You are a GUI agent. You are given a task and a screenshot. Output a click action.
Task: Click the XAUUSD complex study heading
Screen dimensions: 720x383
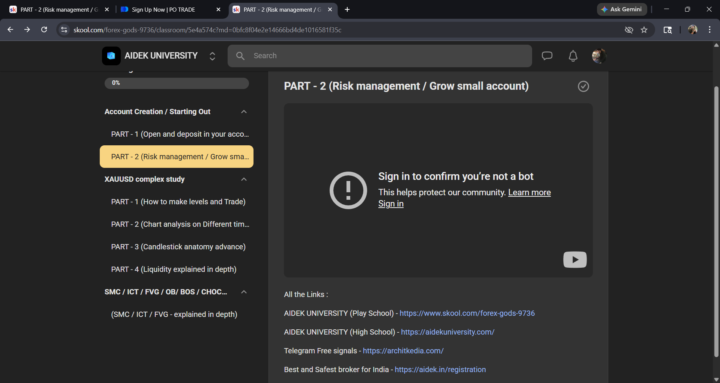(x=144, y=179)
